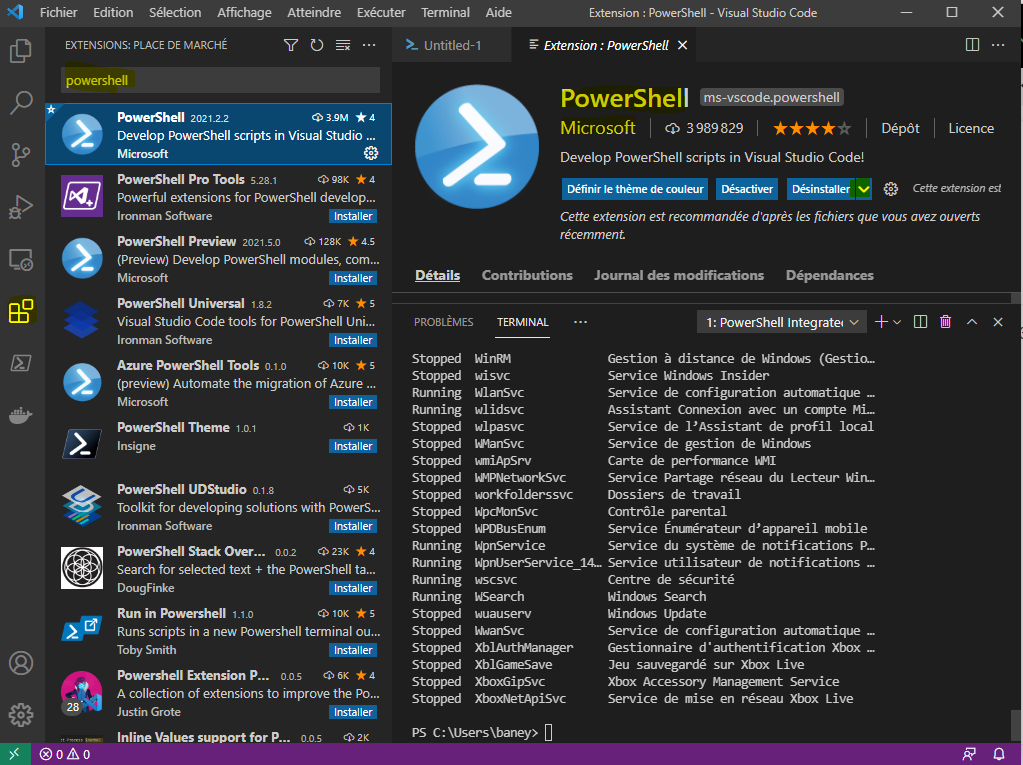Toggle maximized terminal panel size

tap(972, 322)
